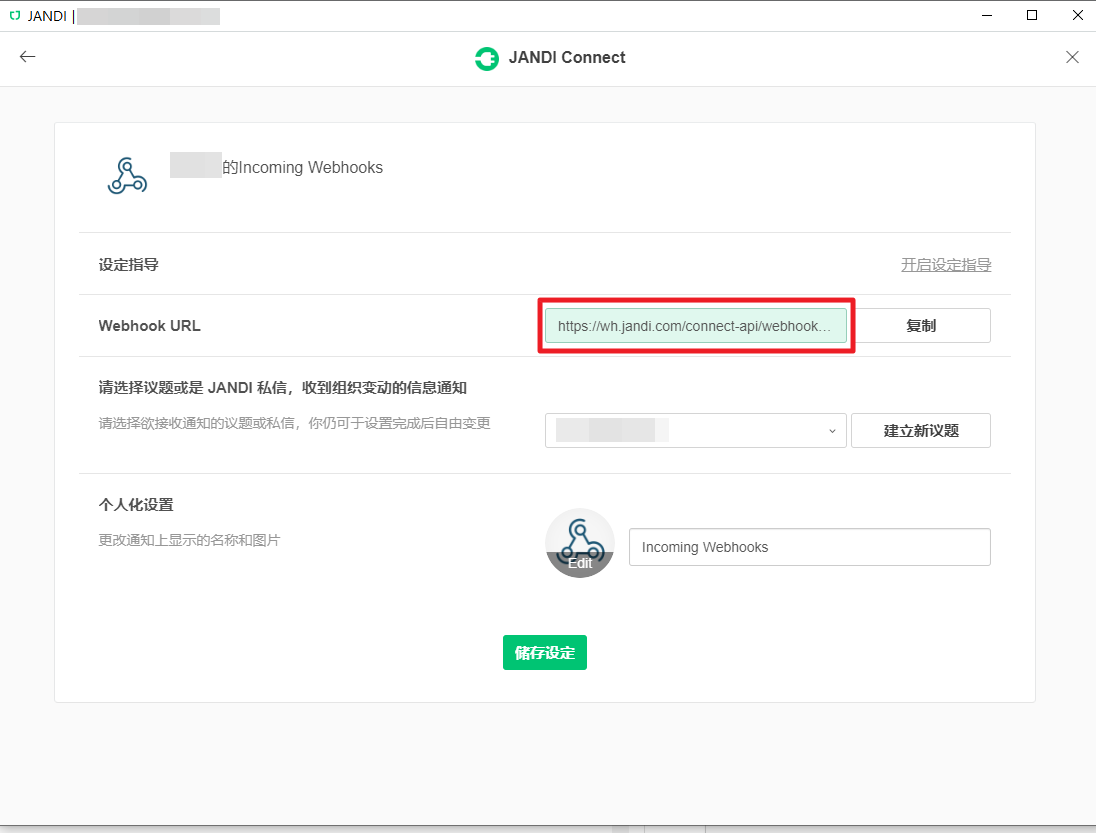Close the JANDI application window
This screenshot has width=1096, height=833.
[x=1077, y=15]
